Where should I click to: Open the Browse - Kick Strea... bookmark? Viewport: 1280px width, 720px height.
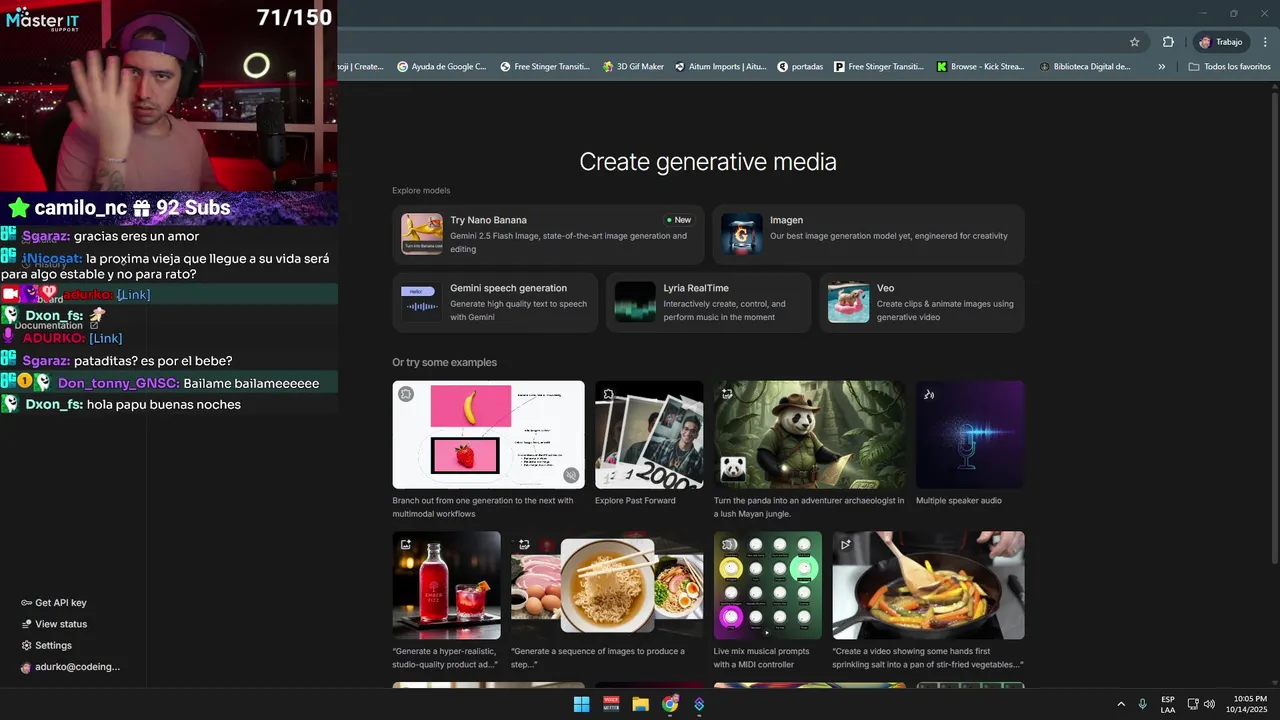point(980,67)
